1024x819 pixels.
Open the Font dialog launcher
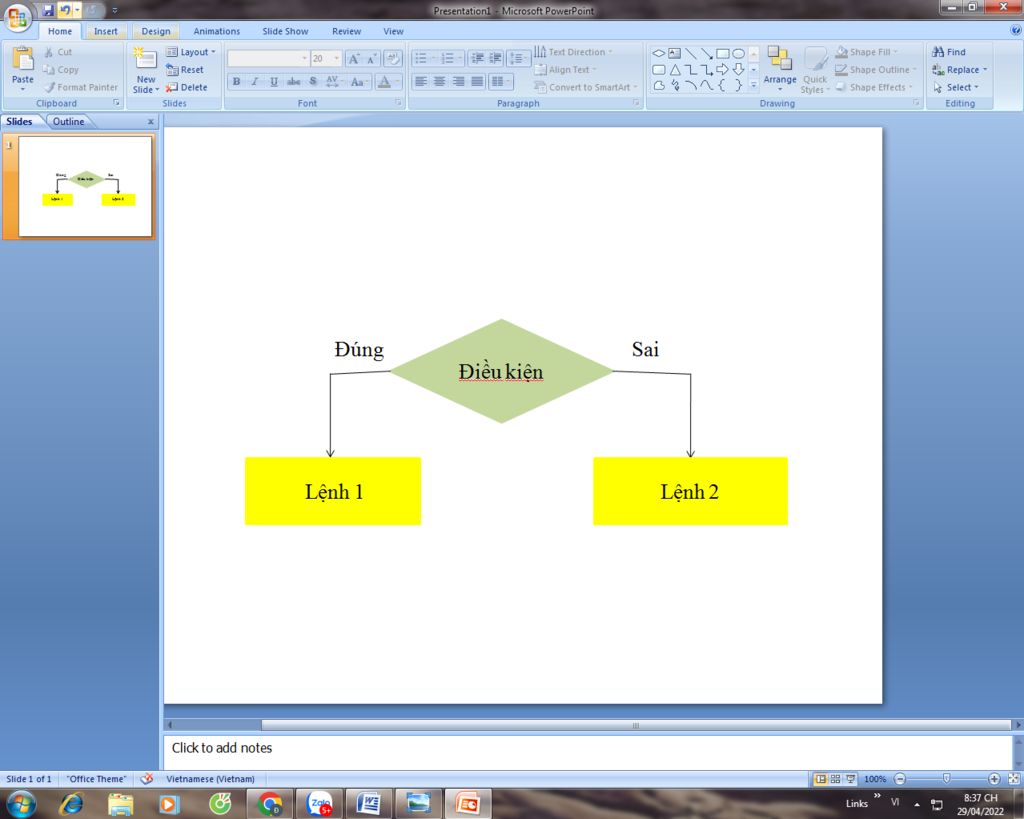click(x=398, y=103)
